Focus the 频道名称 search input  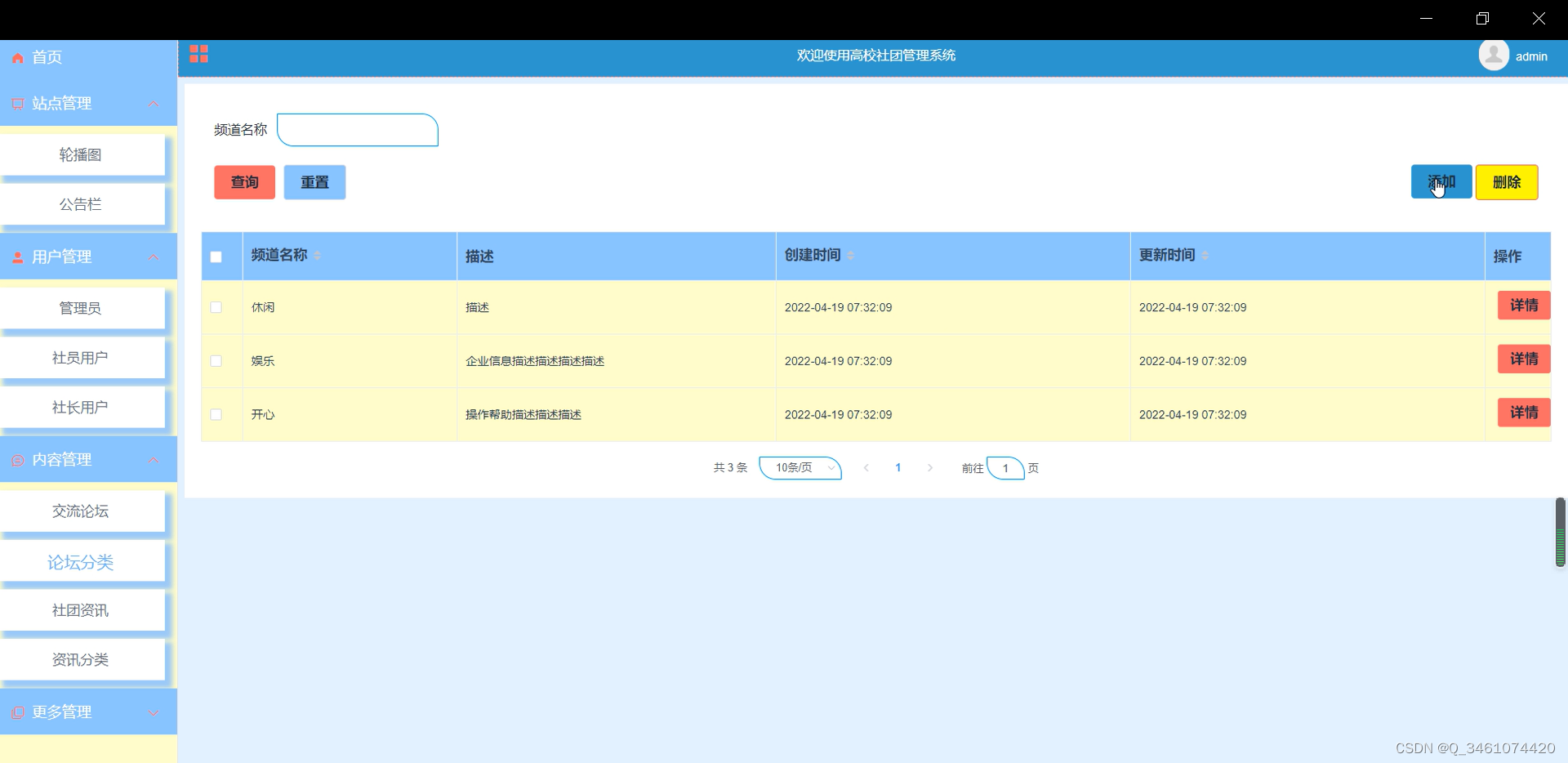coord(358,130)
